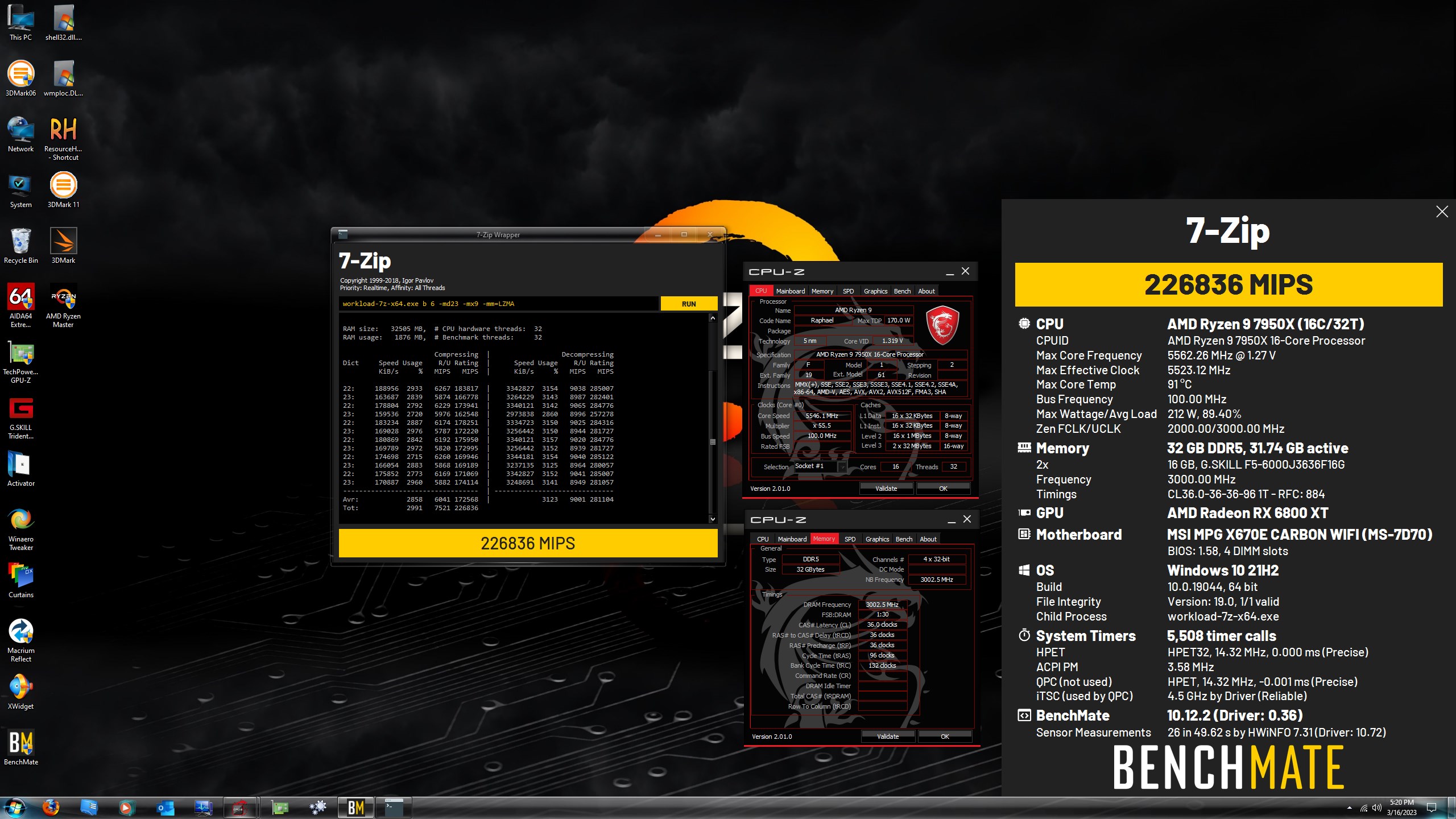Screen dimensions: 1456x819
Task: Open AIDA64 Extreme desktop icon
Action: click(x=20, y=306)
